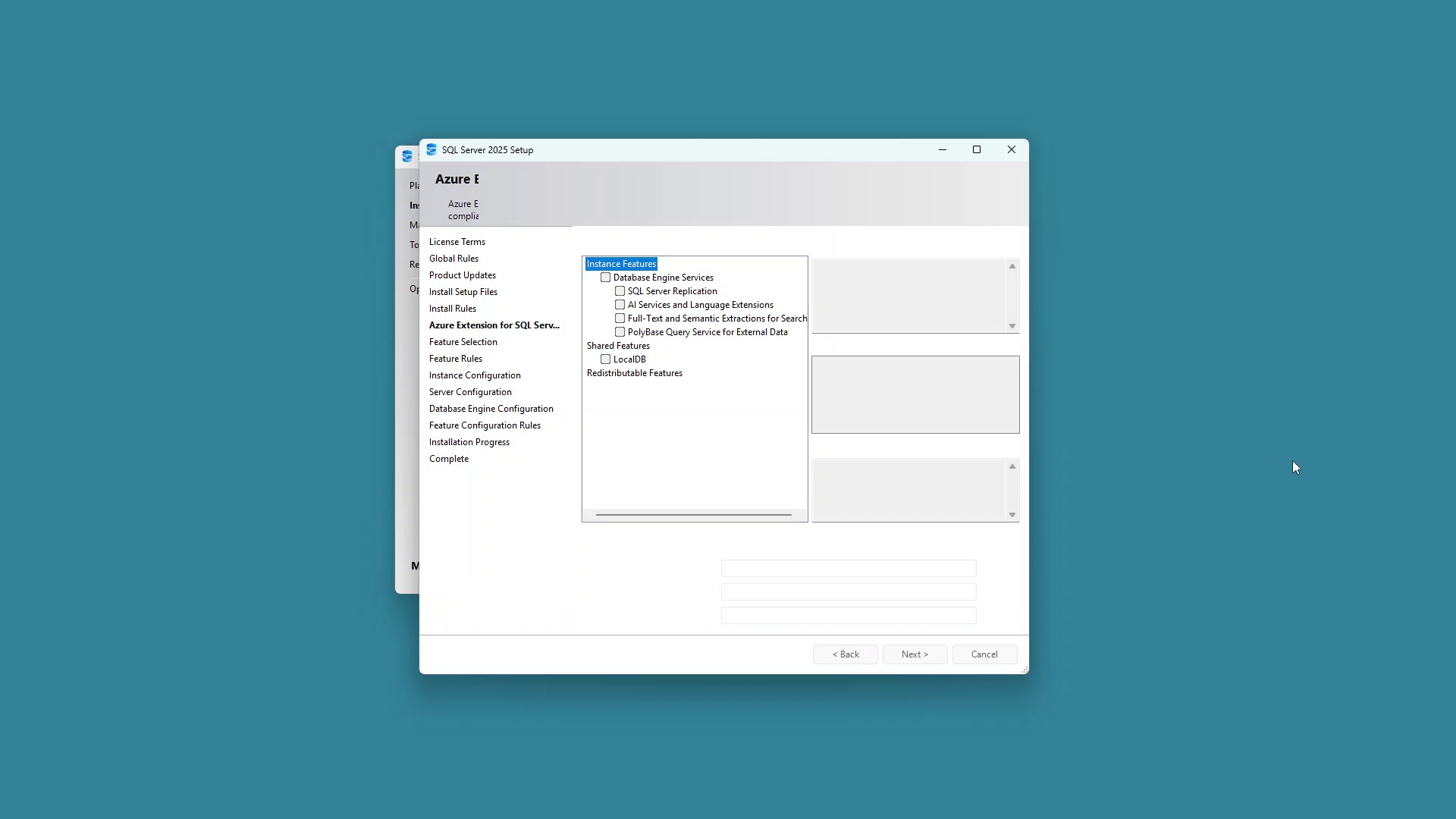Go to the Global Rules step
The height and width of the screenshot is (819, 1456).
(x=453, y=259)
